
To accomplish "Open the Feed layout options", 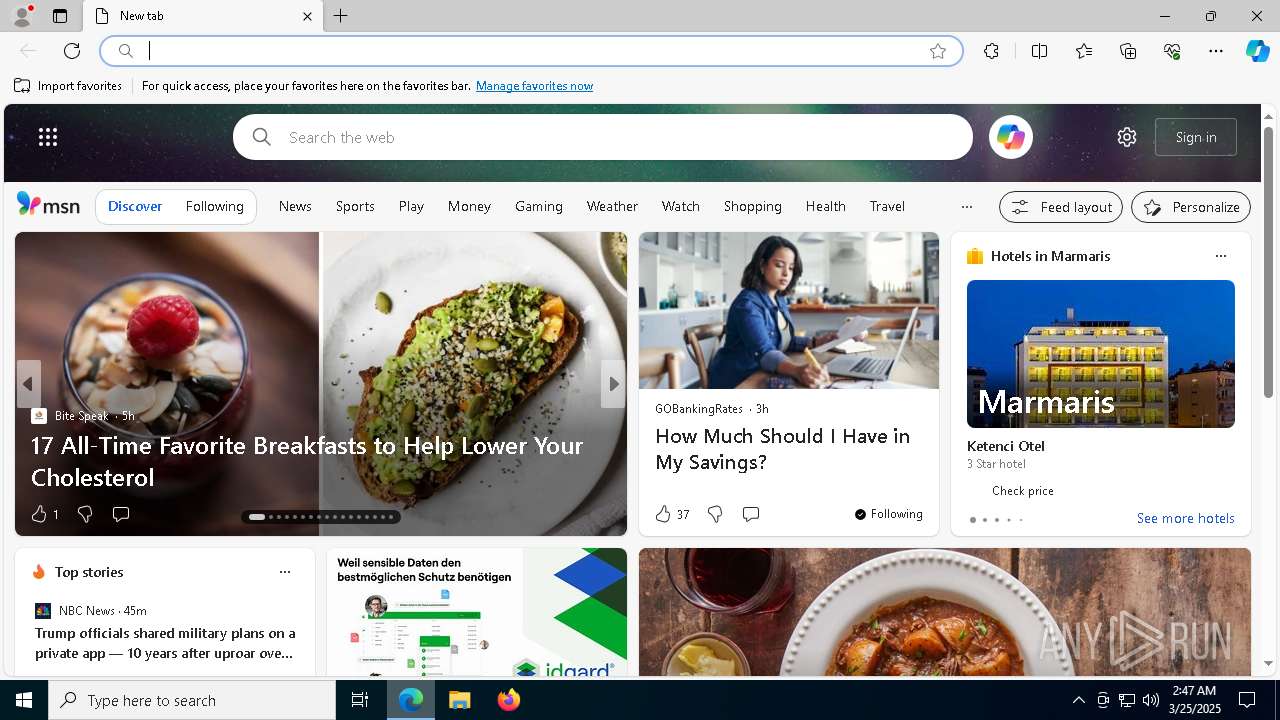I will pos(1061,207).
